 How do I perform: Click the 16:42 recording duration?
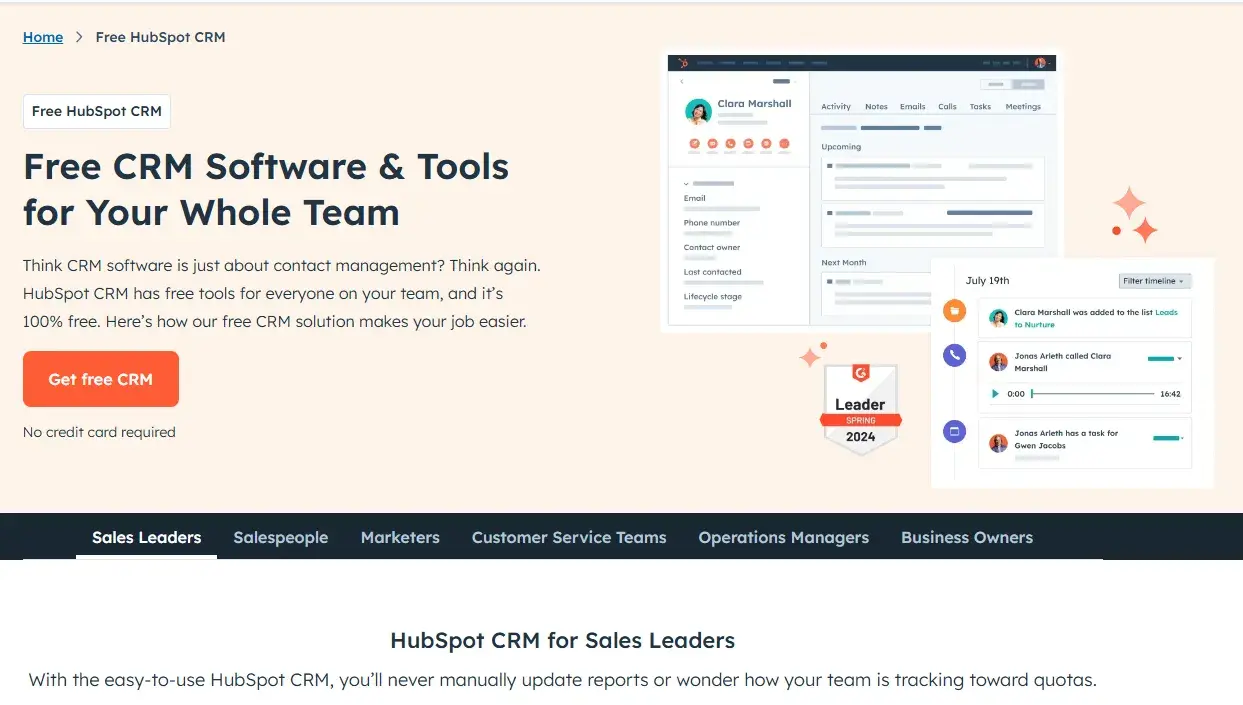1170,394
